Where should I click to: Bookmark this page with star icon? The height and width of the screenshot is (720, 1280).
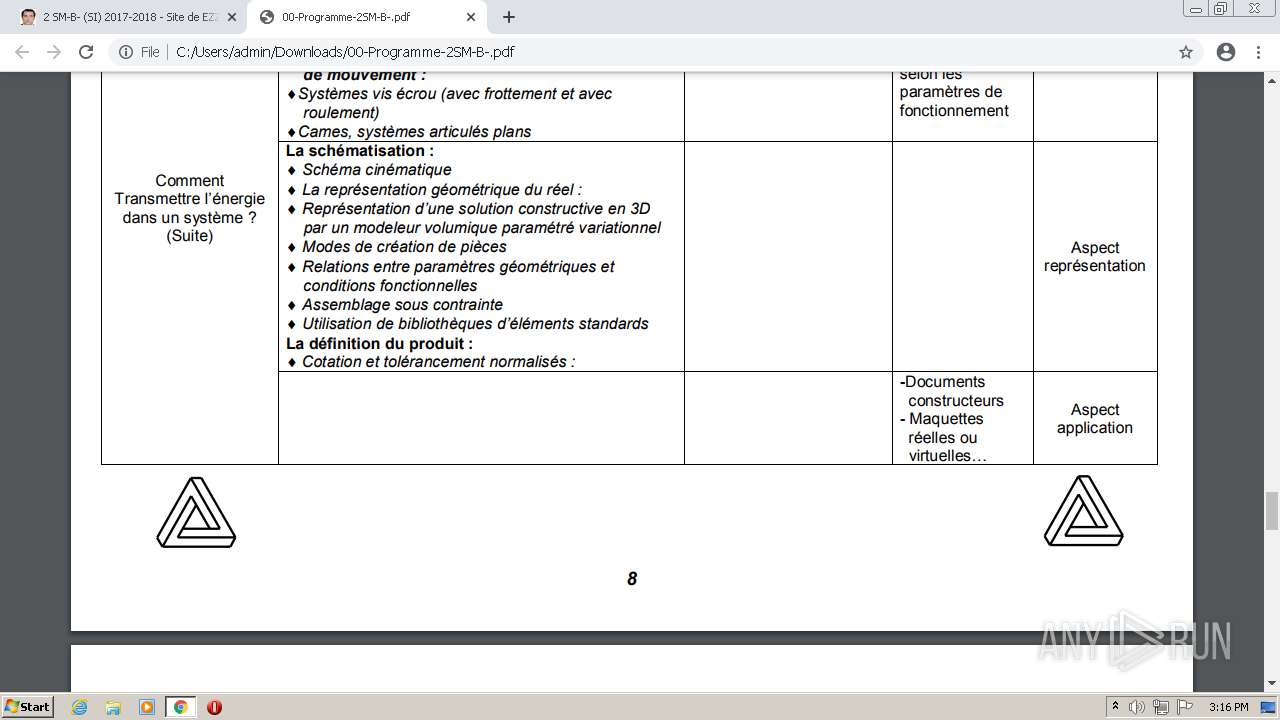[x=1186, y=52]
